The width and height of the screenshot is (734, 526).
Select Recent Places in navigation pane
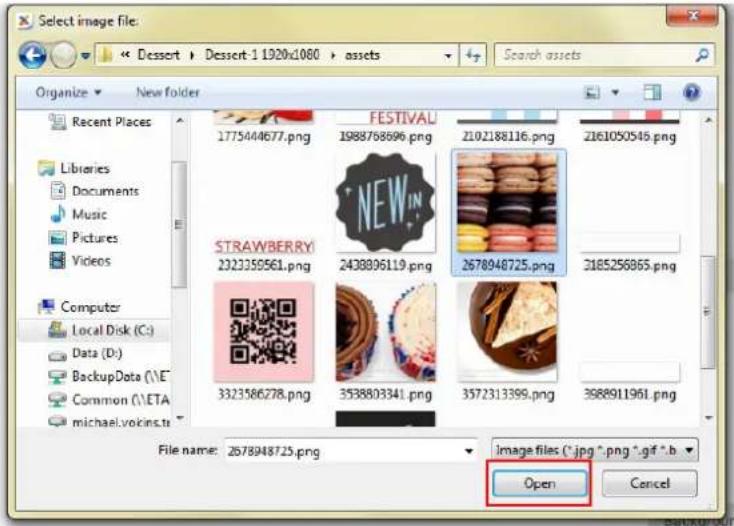tap(111, 122)
